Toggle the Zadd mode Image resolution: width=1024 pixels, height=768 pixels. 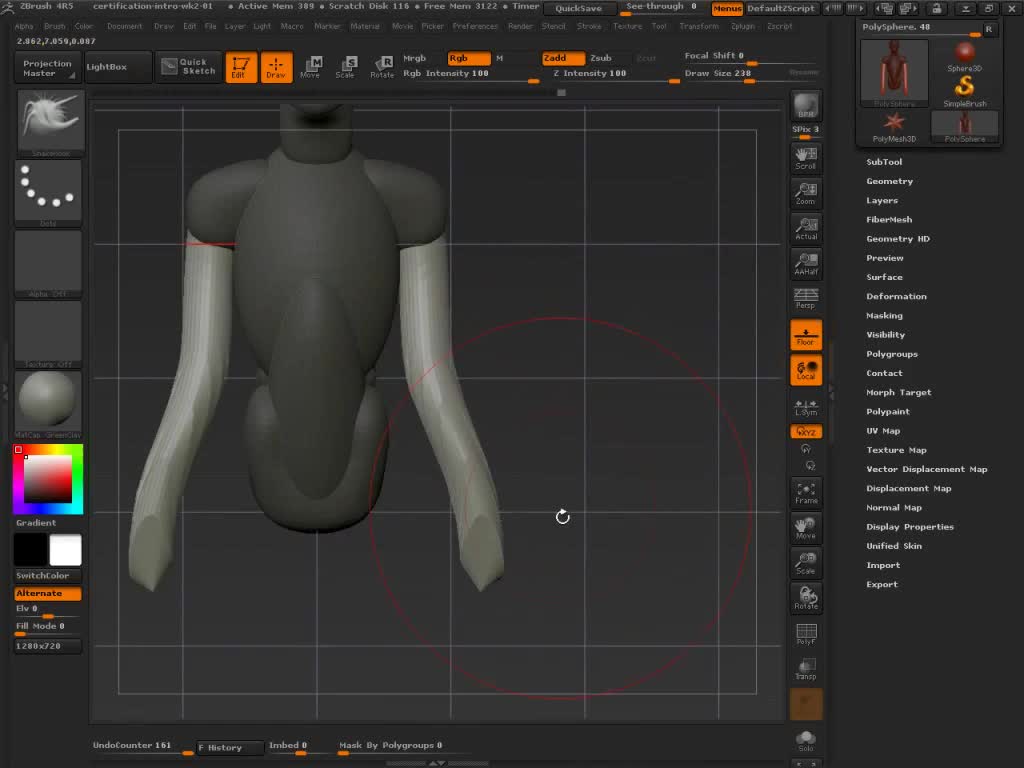[x=562, y=58]
